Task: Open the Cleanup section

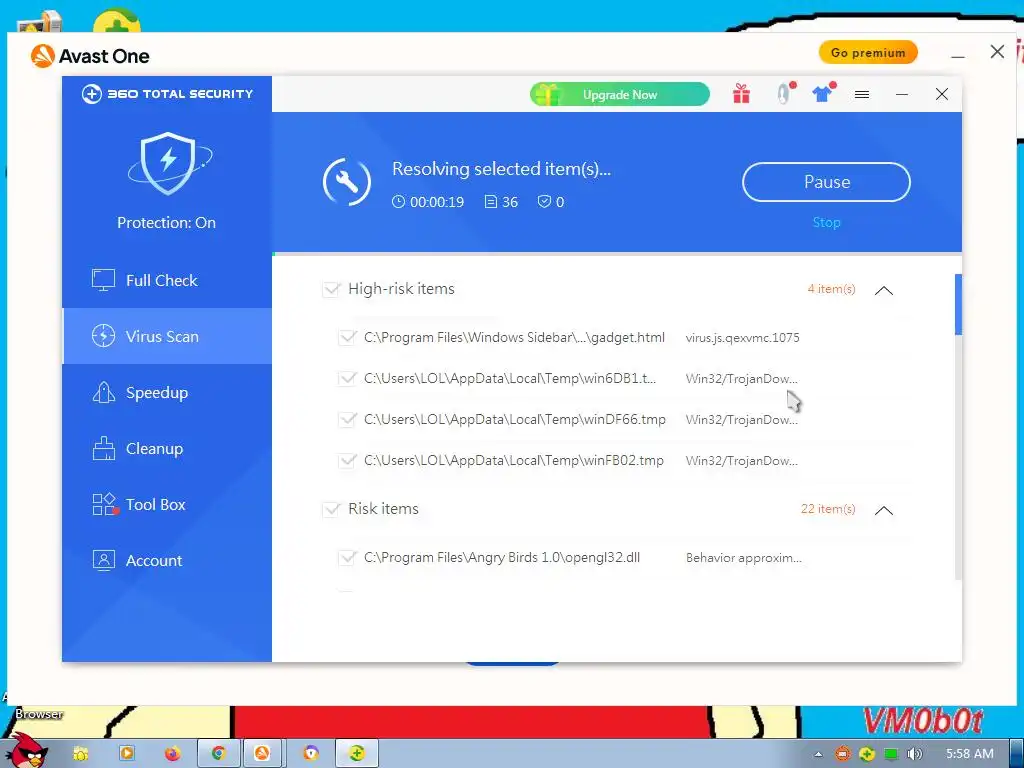Action: (167, 449)
